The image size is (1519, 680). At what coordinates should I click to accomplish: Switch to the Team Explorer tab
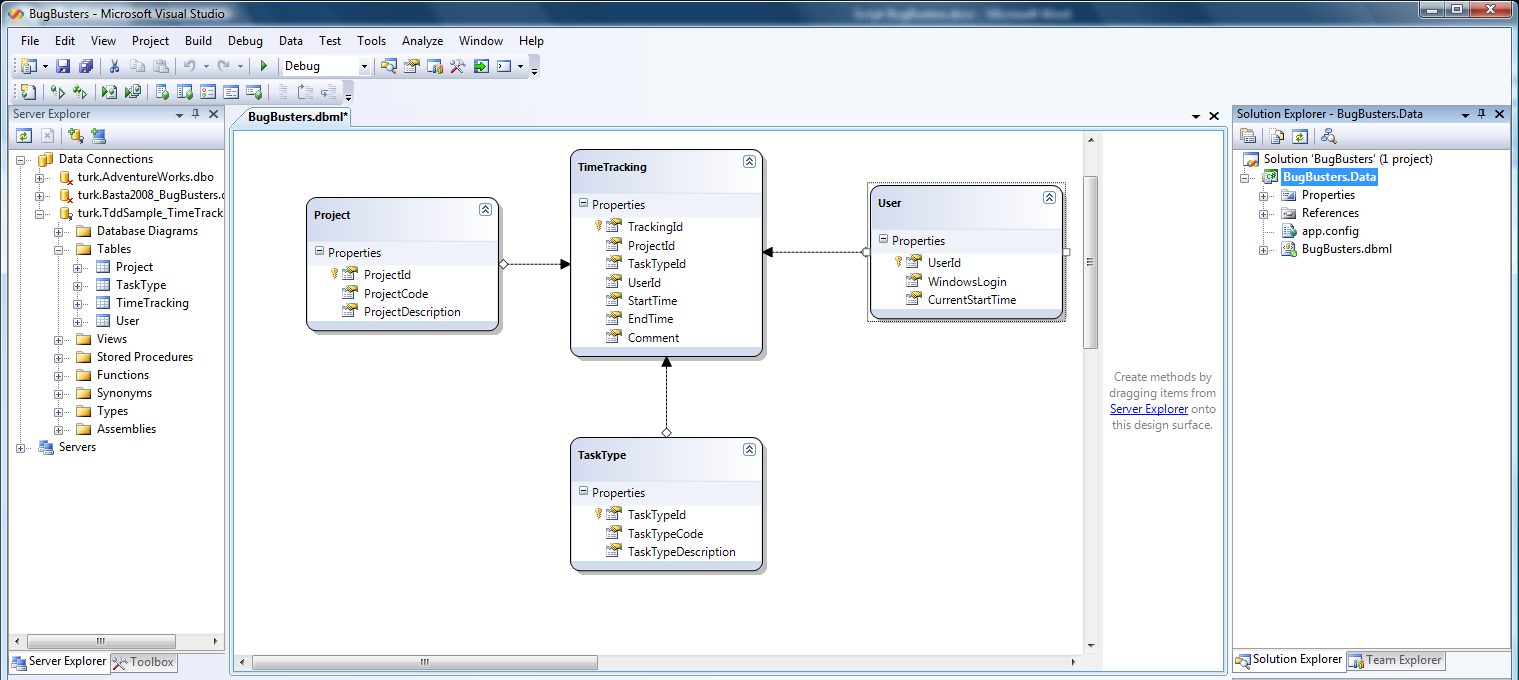pyautogui.click(x=1395, y=660)
